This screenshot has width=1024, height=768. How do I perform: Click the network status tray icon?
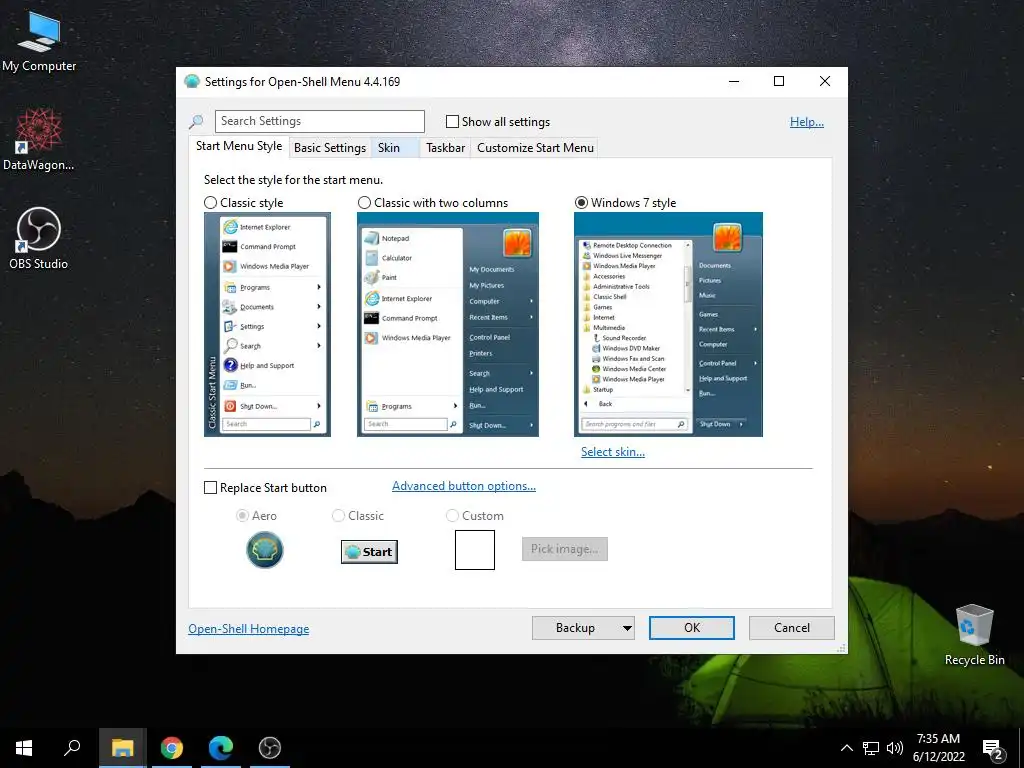point(871,748)
